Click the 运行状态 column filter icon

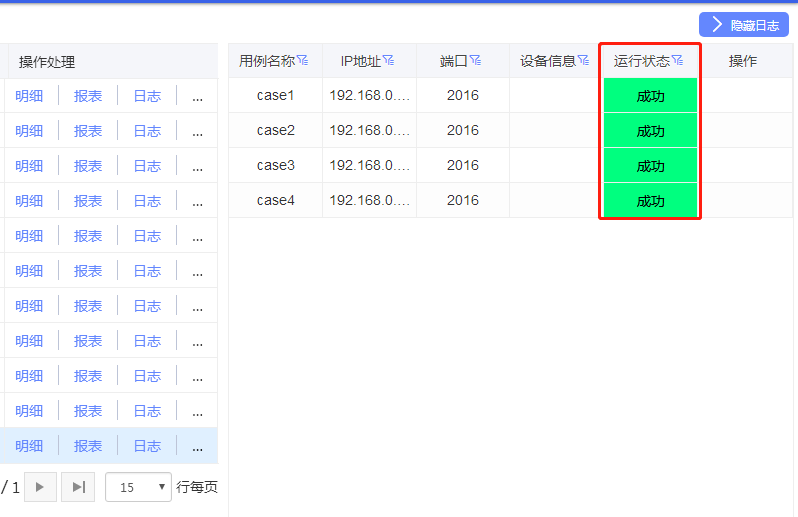678,61
